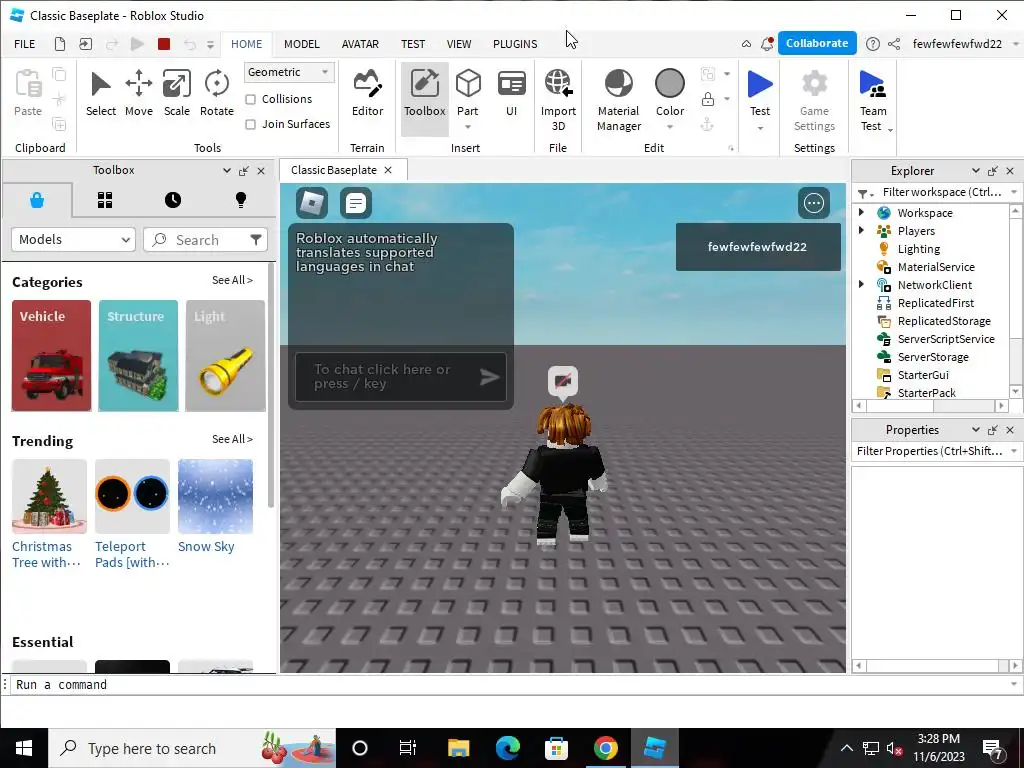
Task: Open the FILE menu
Action: pos(25,44)
